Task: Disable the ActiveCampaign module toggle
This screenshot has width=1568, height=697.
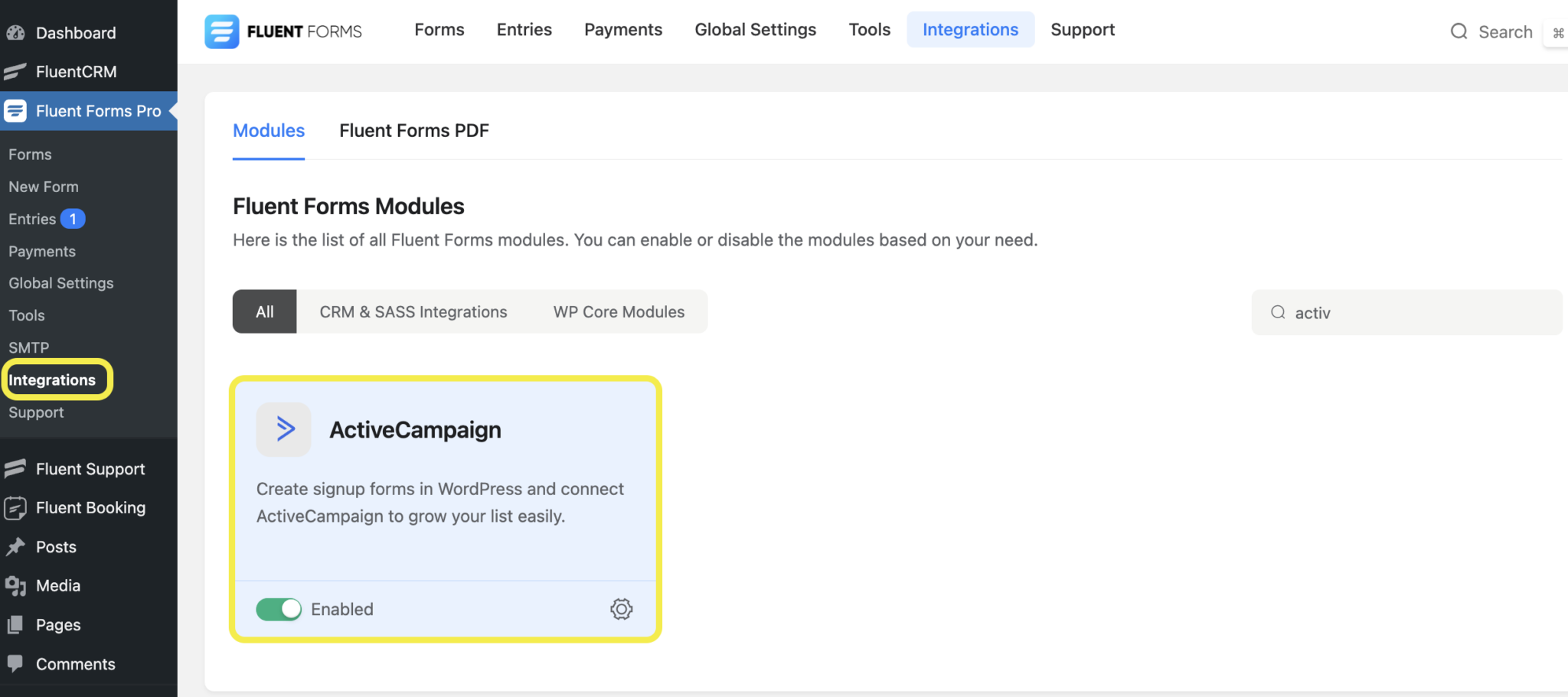Action: coord(278,609)
